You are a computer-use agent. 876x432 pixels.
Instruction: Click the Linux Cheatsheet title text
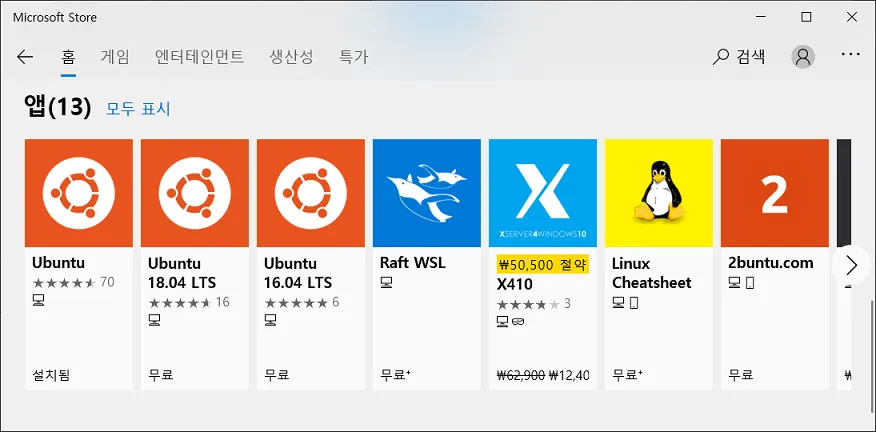pos(652,273)
